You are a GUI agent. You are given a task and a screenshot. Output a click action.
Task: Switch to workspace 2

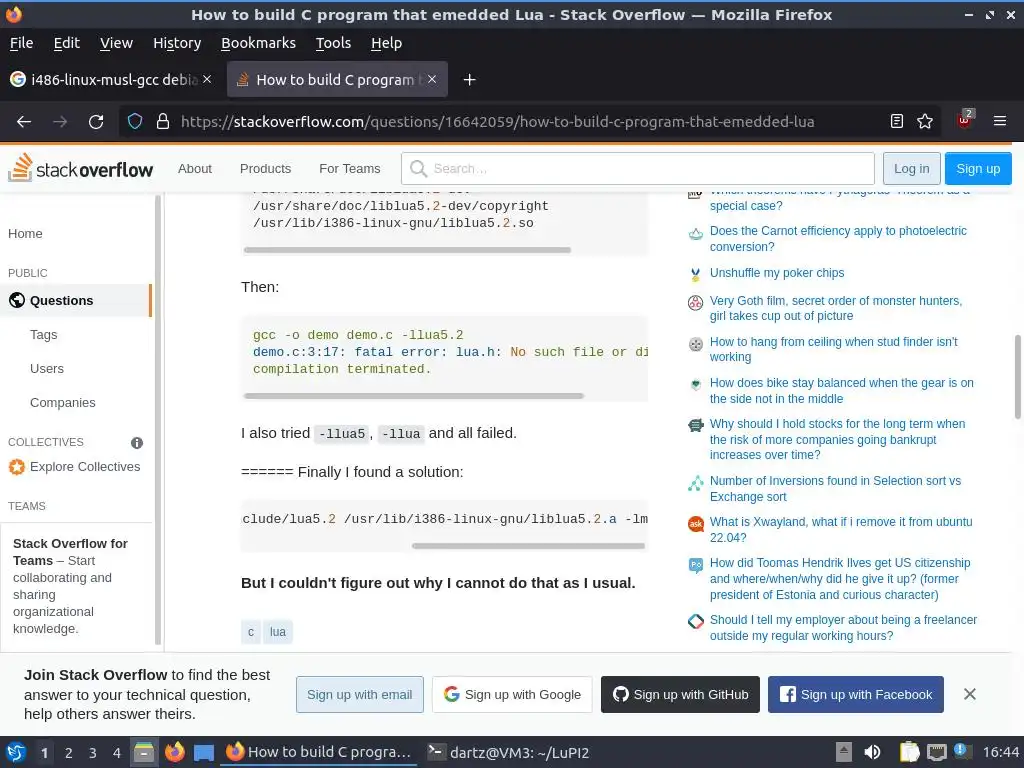click(x=69, y=753)
